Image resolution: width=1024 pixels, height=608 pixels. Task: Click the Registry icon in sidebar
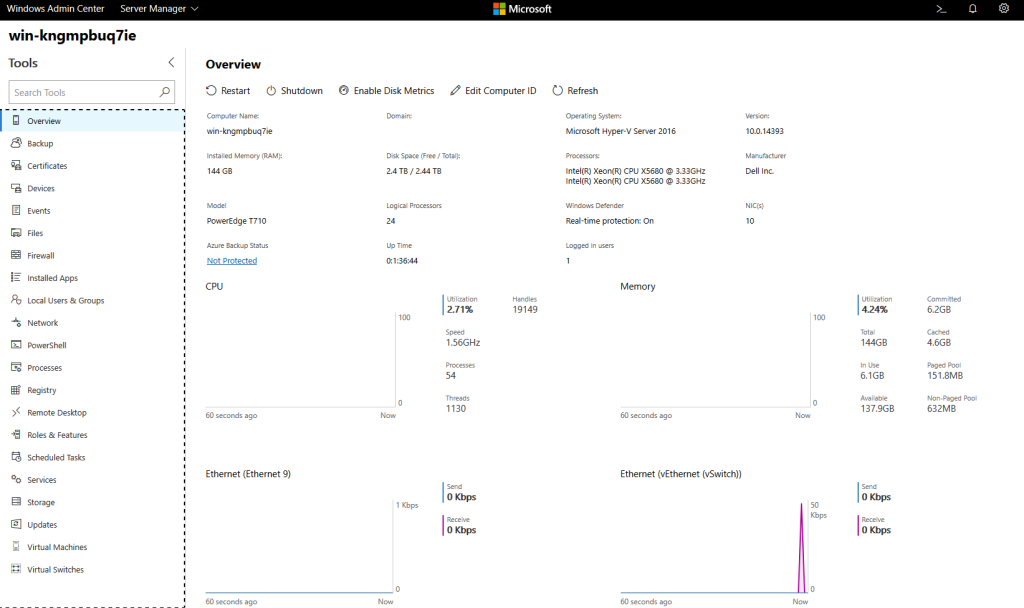[16, 390]
